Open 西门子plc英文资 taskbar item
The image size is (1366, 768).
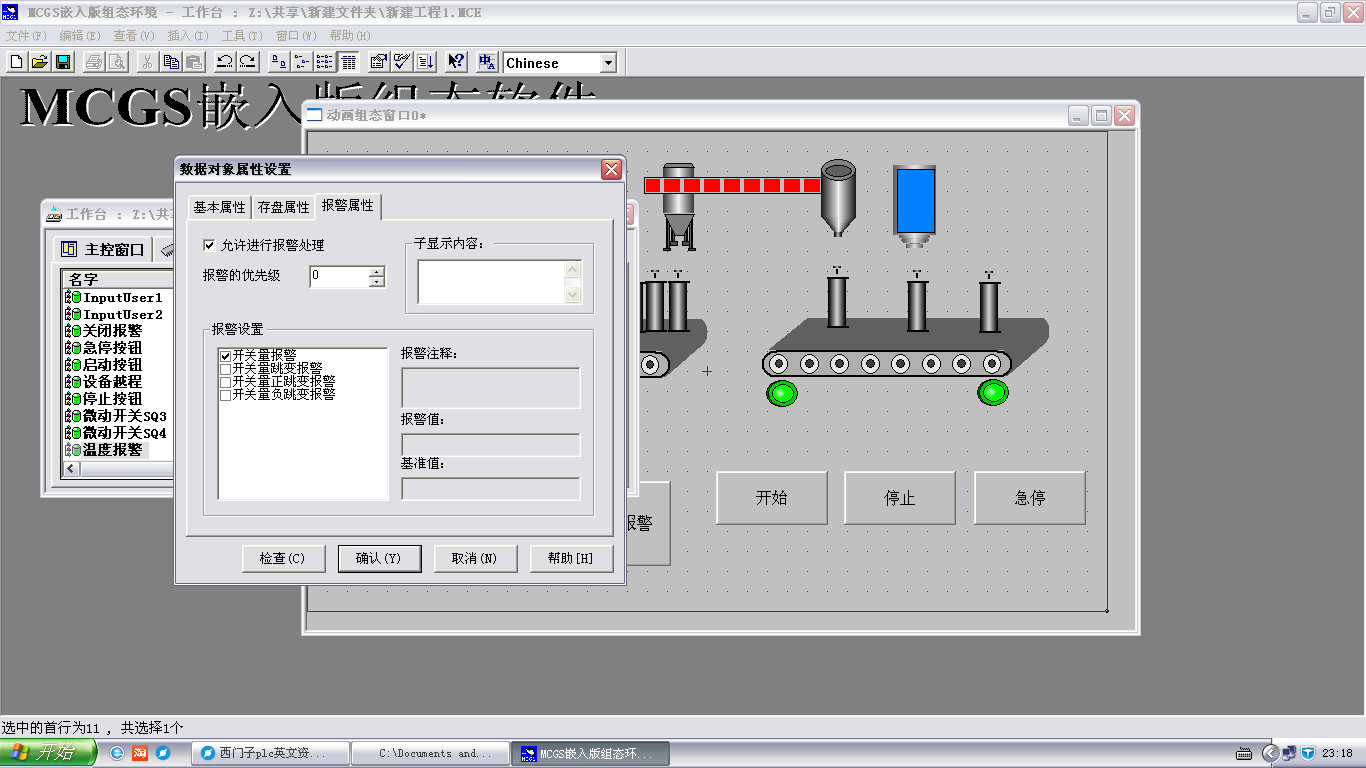pyautogui.click(x=272, y=753)
